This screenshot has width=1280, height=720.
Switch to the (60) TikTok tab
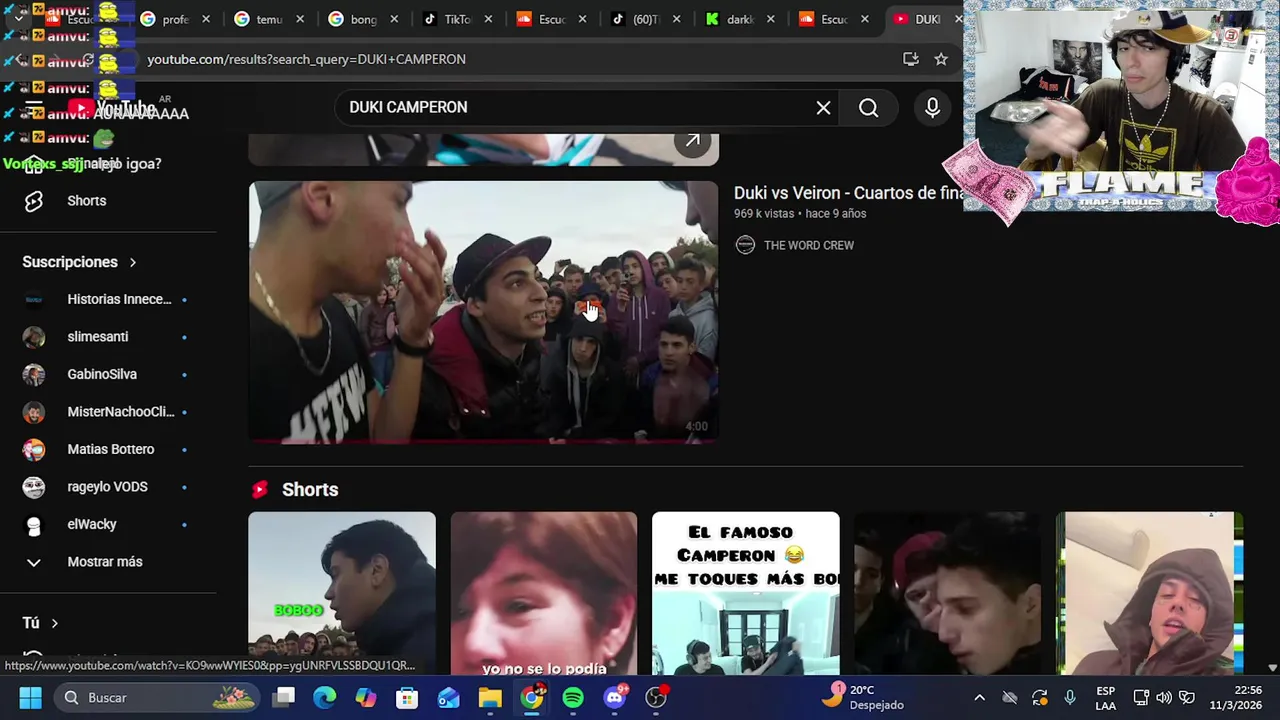pyautogui.click(x=644, y=19)
